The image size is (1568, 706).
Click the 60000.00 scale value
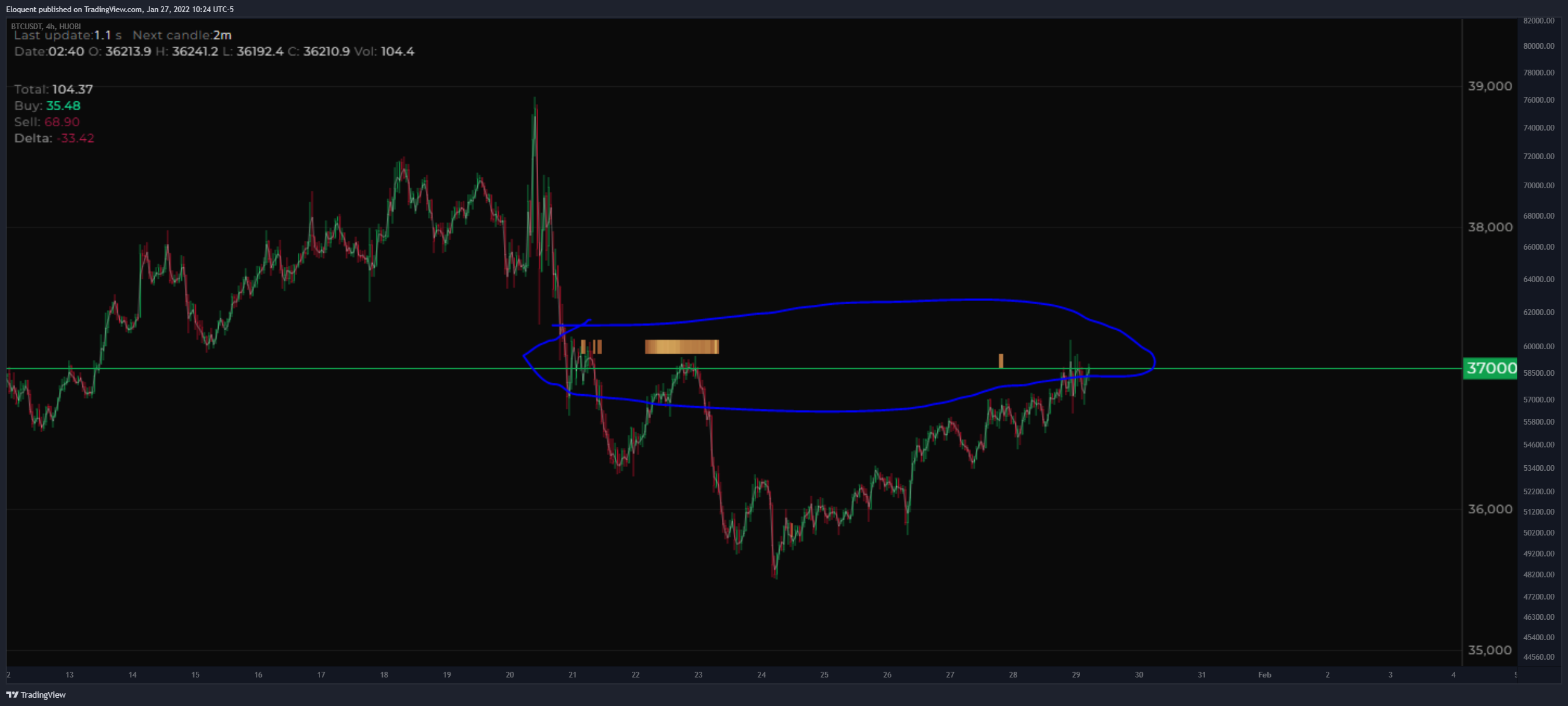[1539, 347]
